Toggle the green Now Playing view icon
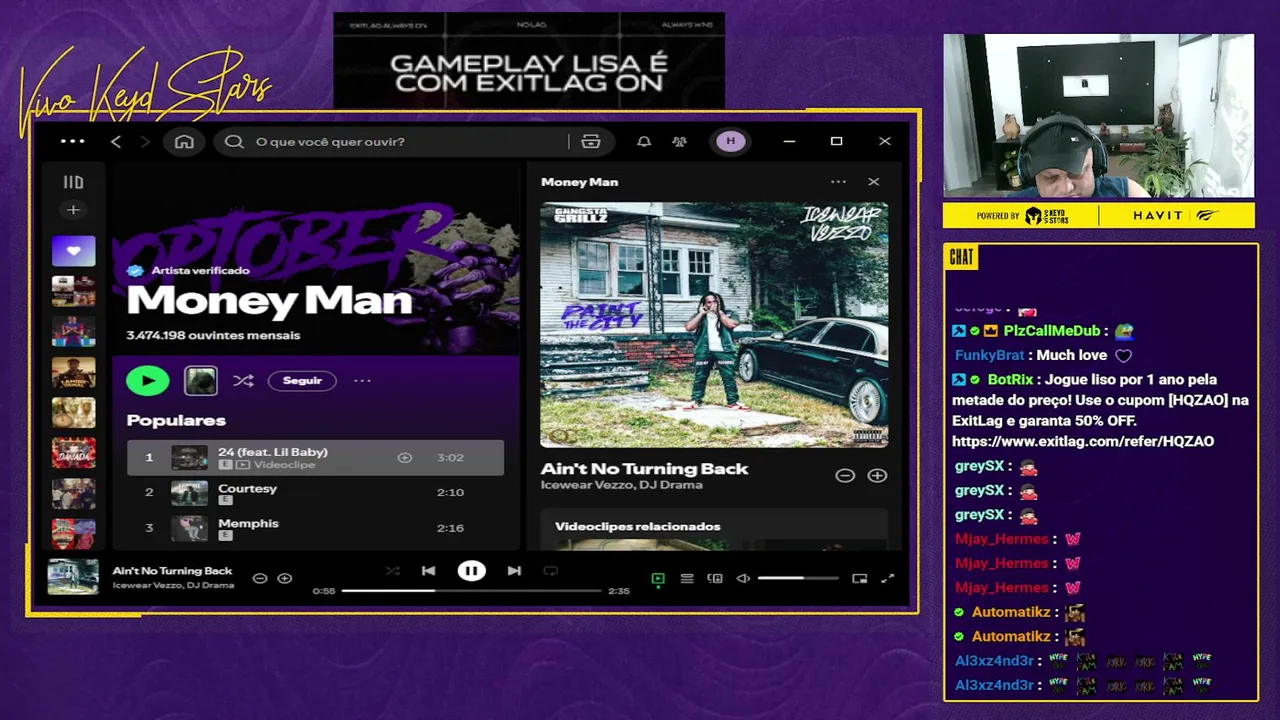This screenshot has width=1280, height=720. click(x=658, y=579)
